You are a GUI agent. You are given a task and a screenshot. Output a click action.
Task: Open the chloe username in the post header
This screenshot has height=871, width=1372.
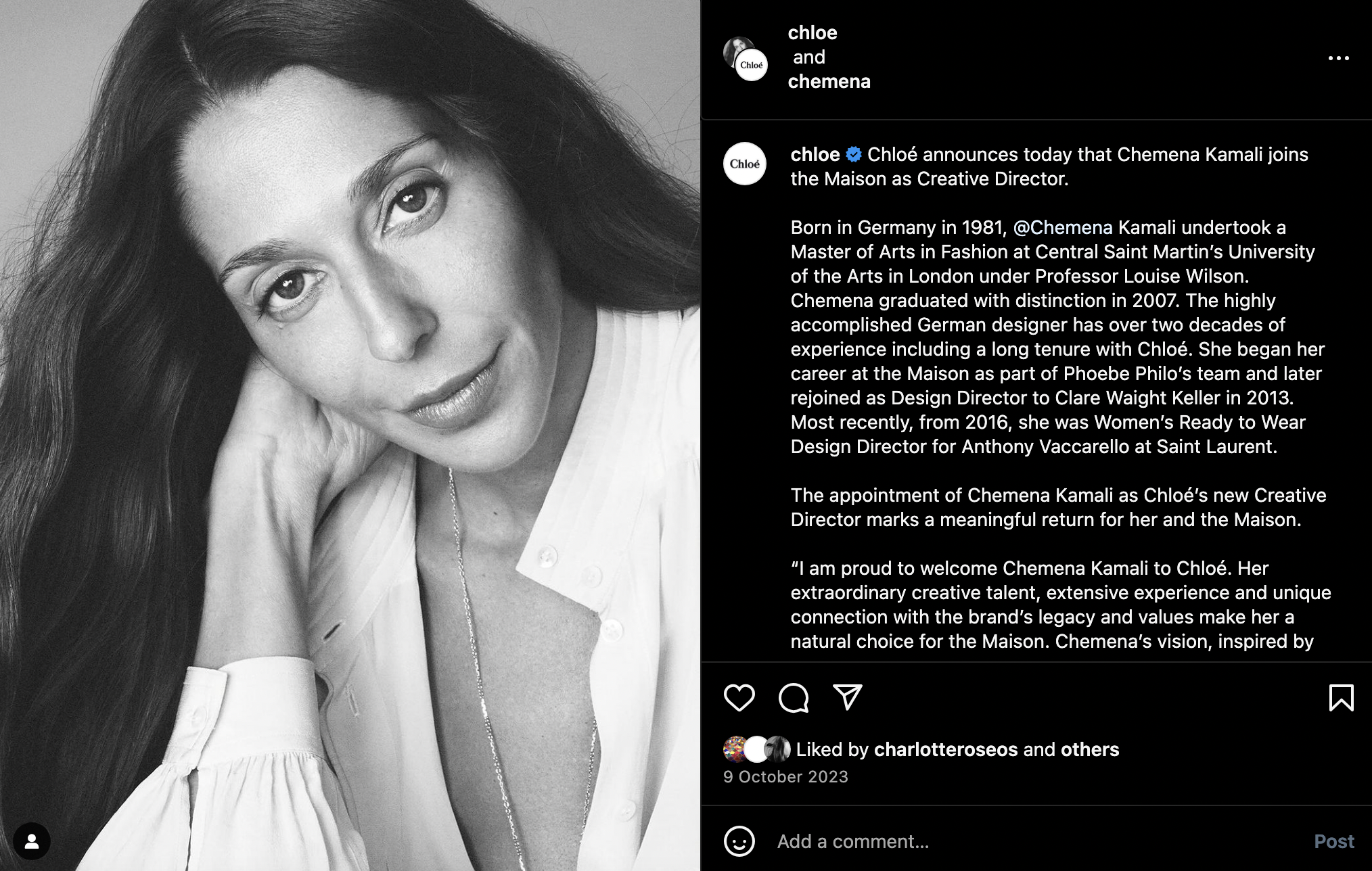pyautogui.click(x=813, y=32)
